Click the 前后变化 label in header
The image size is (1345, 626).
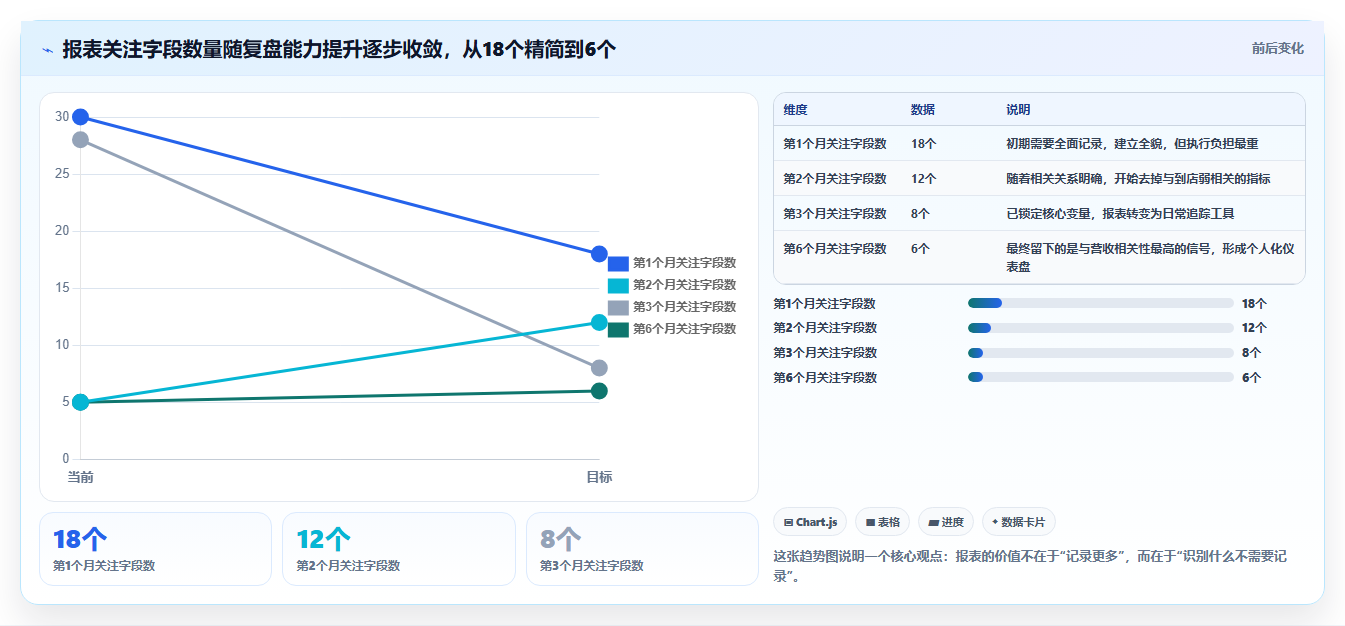point(1277,48)
